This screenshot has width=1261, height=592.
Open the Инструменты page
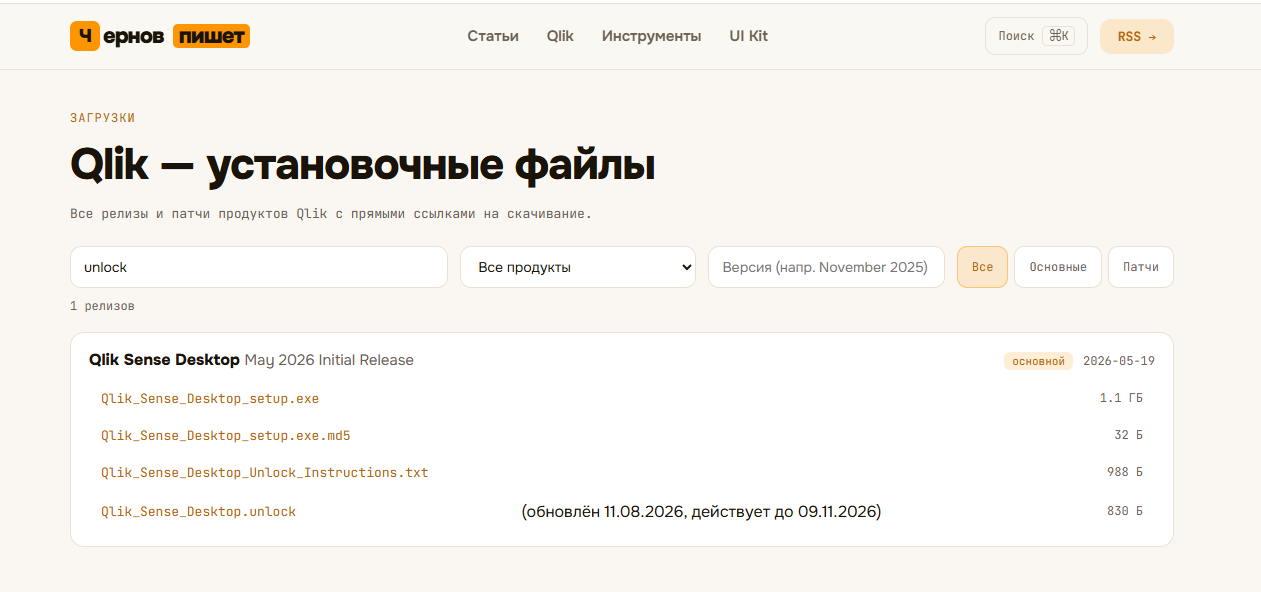tap(651, 36)
